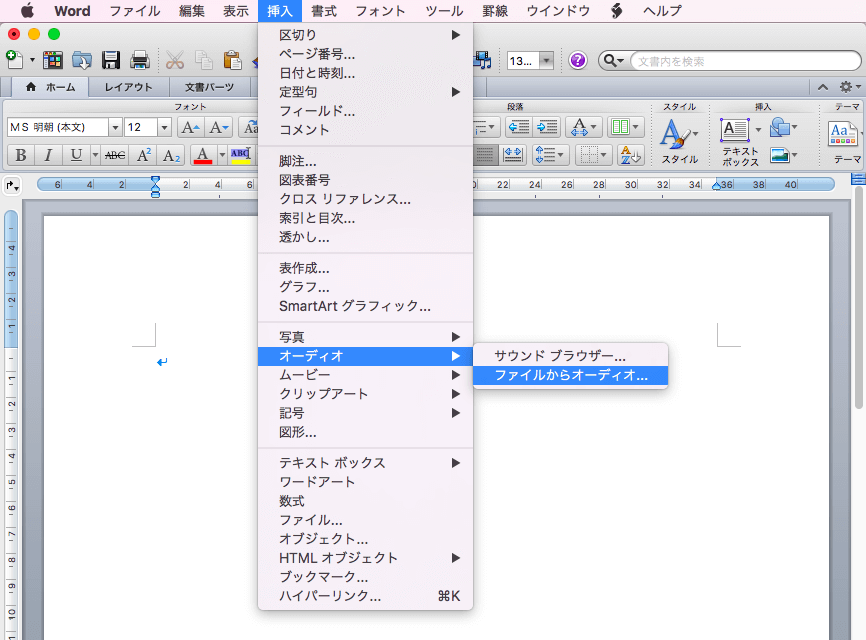Choose ハイパーリンク... from the insert menu
866x640 pixels.
[x=365, y=596]
